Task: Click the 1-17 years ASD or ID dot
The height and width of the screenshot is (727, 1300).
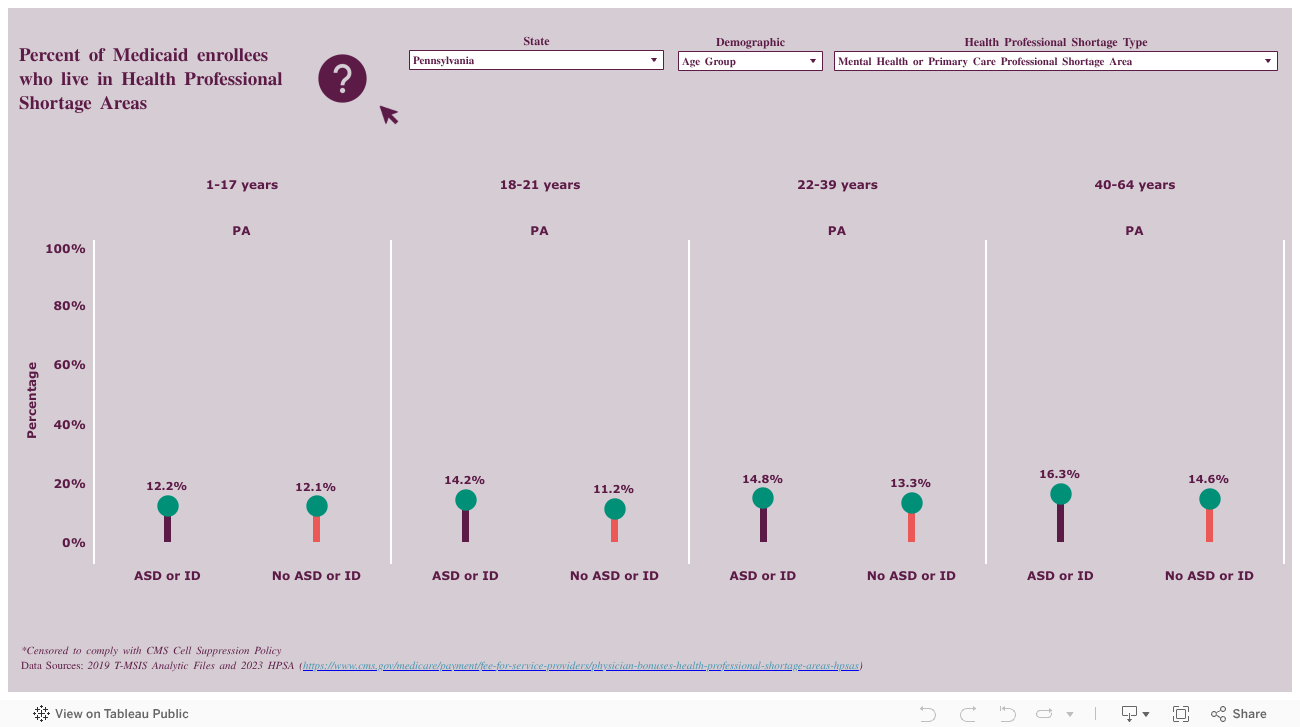Action: click(168, 506)
